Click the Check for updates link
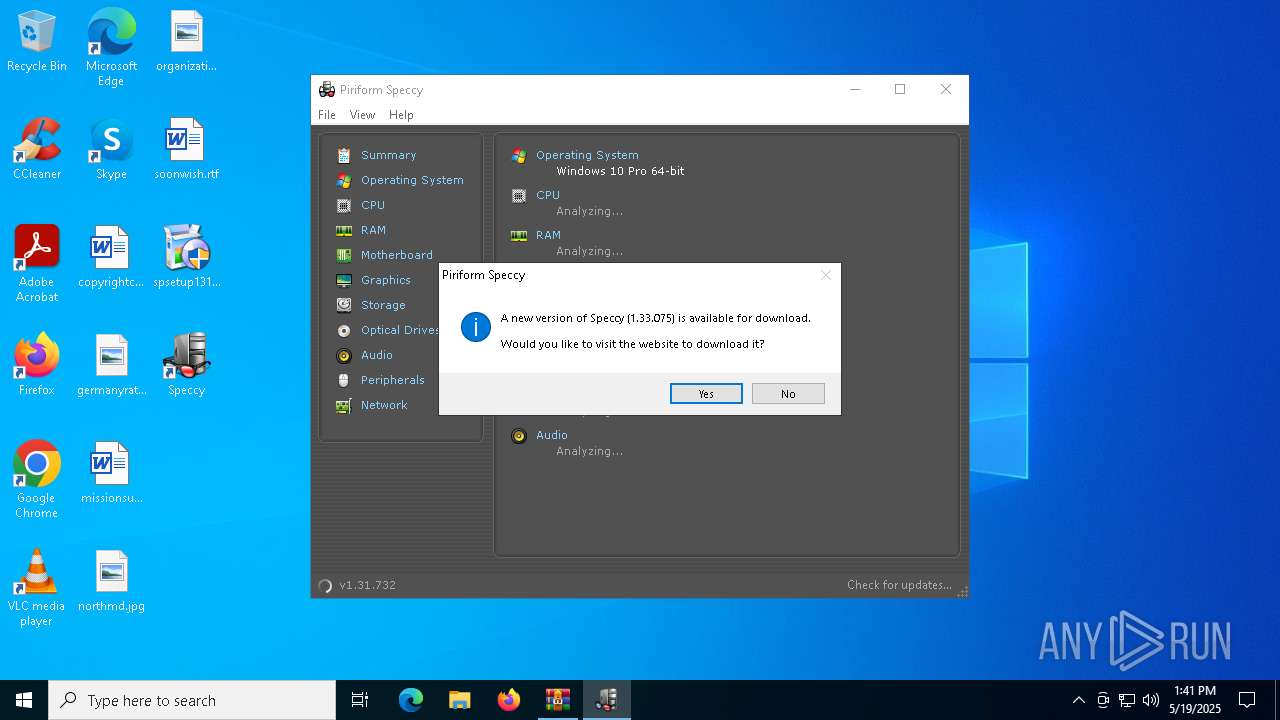 pyautogui.click(x=899, y=585)
